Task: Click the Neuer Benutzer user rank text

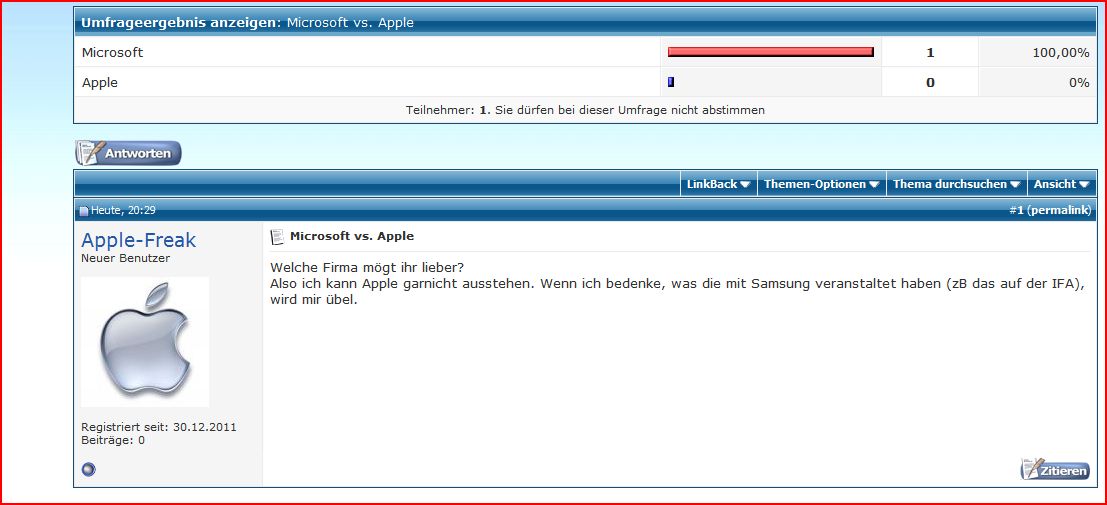Action: click(x=126, y=259)
